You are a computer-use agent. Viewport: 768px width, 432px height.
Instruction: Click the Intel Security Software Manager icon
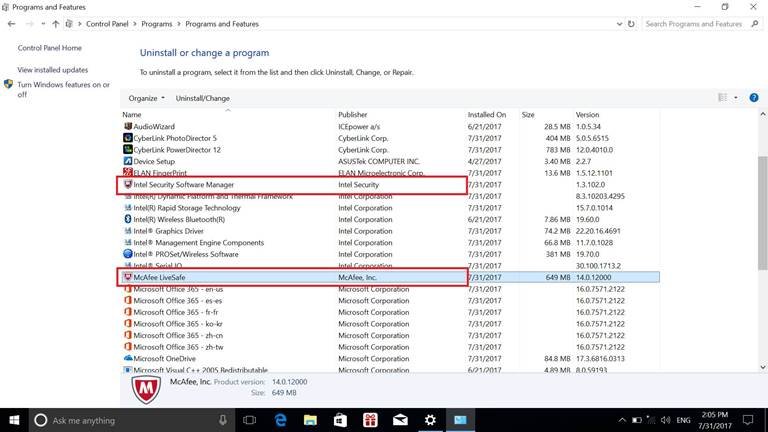tap(128, 184)
